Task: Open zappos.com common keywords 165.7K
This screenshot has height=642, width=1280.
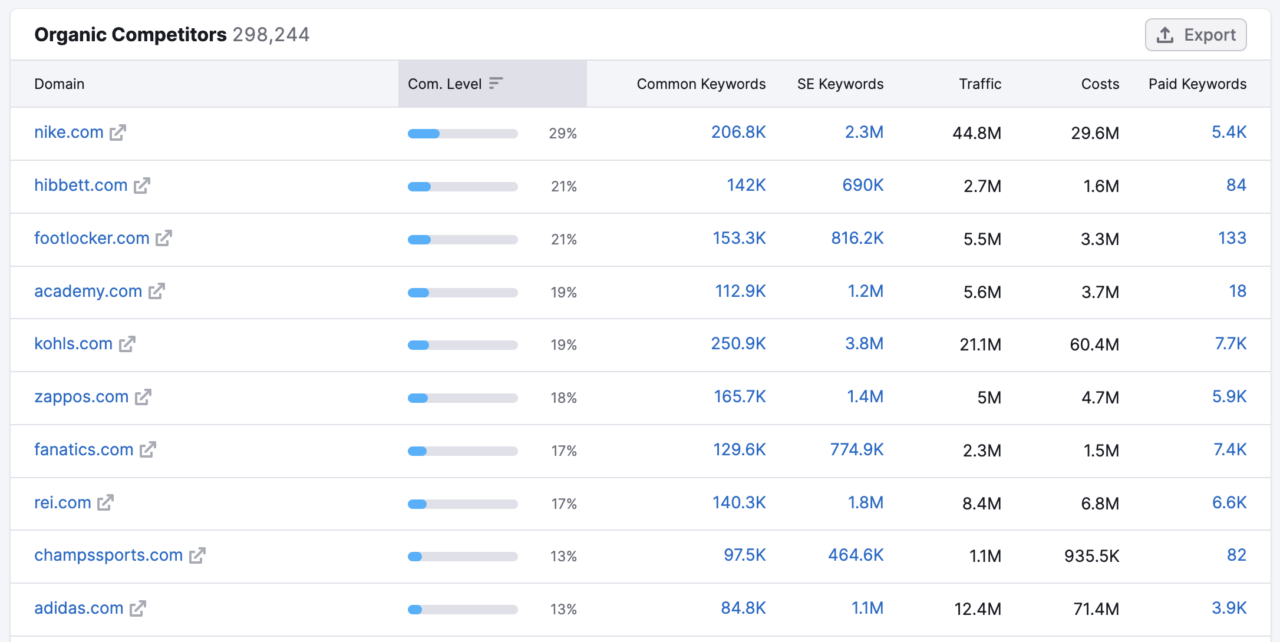Action: tap(740, 397)
